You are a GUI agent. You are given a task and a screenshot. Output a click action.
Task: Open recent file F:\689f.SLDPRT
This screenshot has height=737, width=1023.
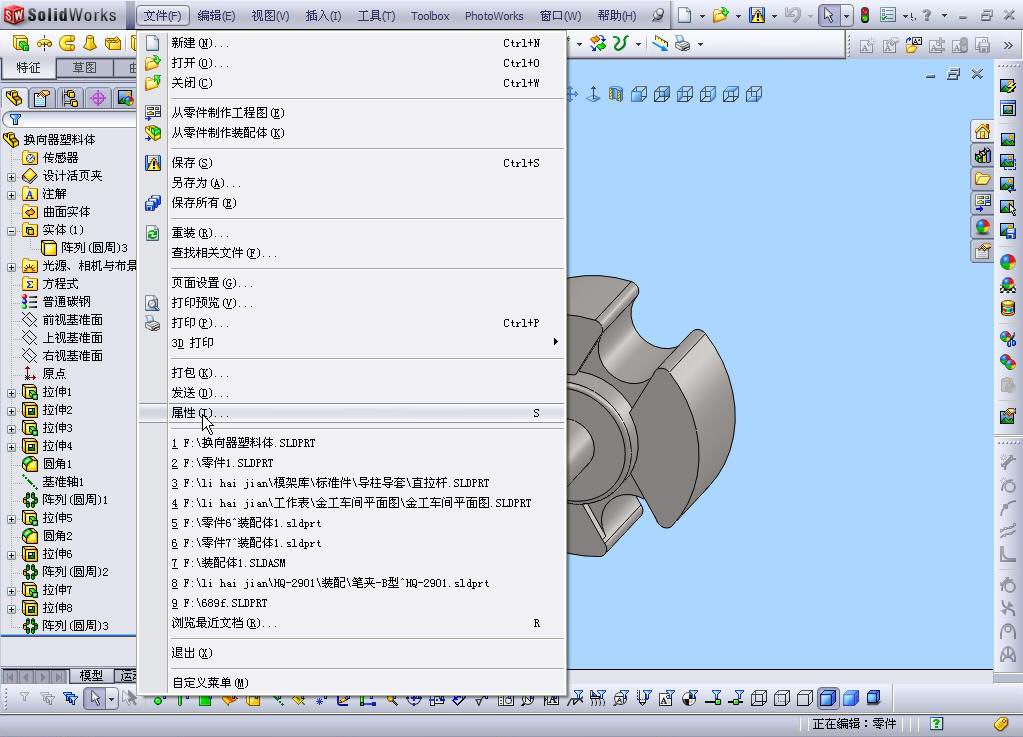352,603
